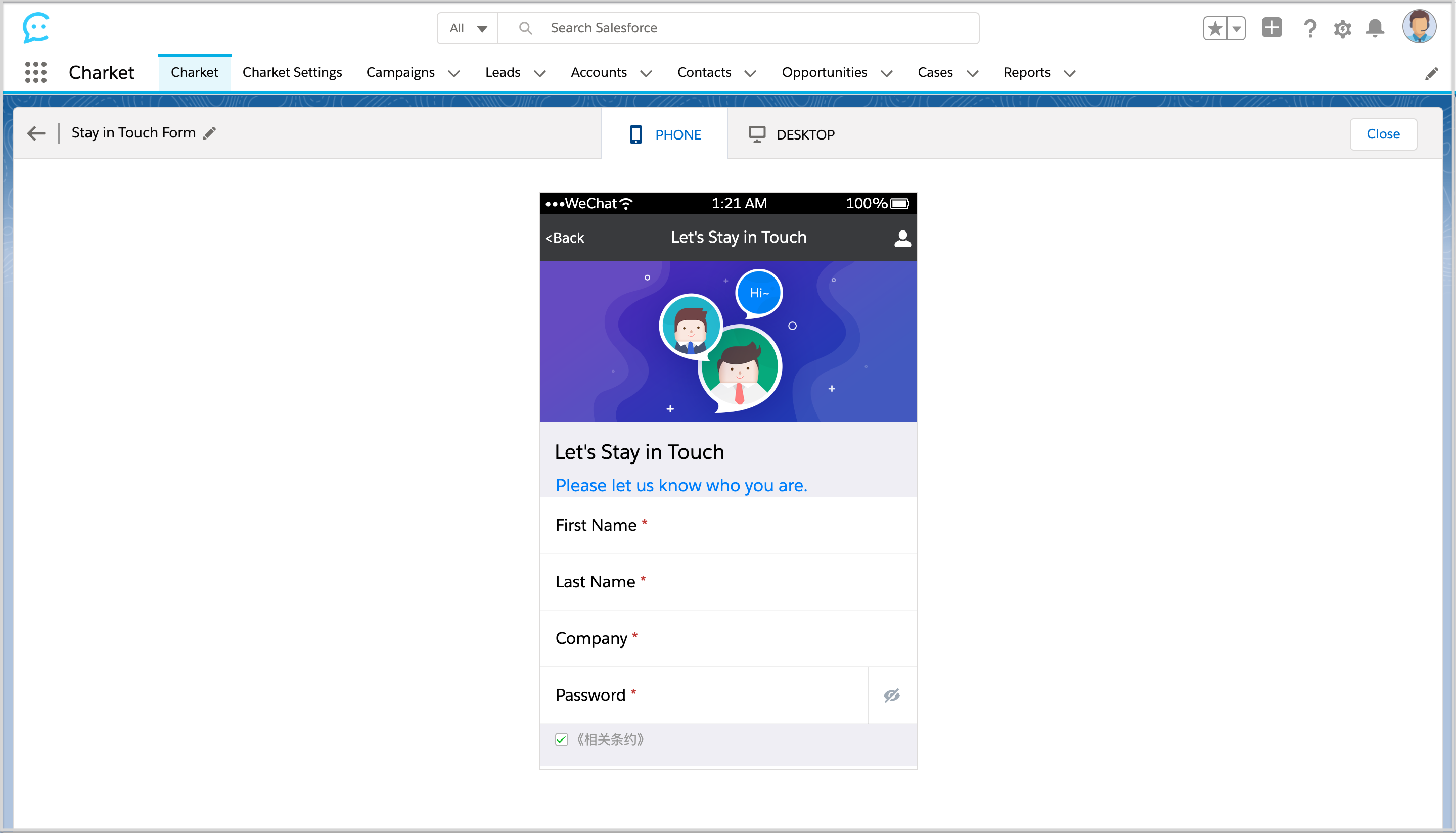Go to the Opportunities tab
1456x833 pixels.
click(824, 73)
